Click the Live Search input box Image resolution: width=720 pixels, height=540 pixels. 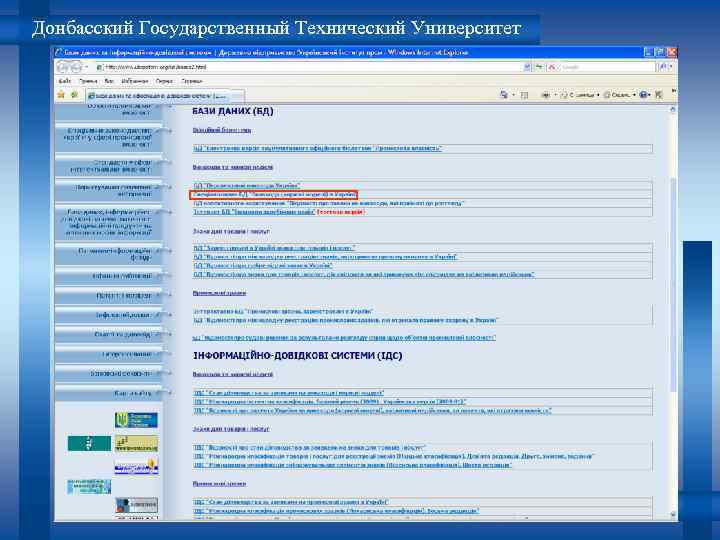(x=607, y=67)
